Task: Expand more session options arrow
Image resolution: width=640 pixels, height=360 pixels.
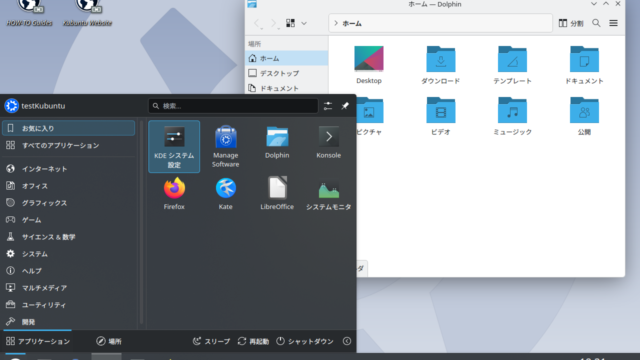Action: tap(347, 341)
